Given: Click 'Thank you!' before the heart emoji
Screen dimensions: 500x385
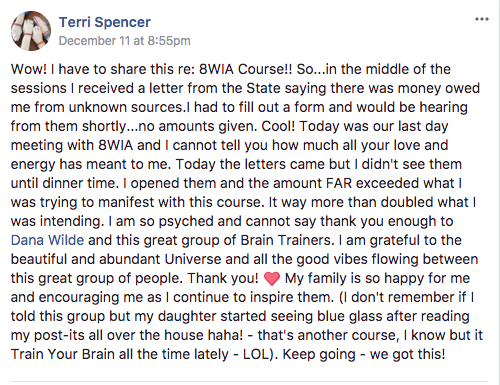Looking at the screenshot, I should (223, 278).
